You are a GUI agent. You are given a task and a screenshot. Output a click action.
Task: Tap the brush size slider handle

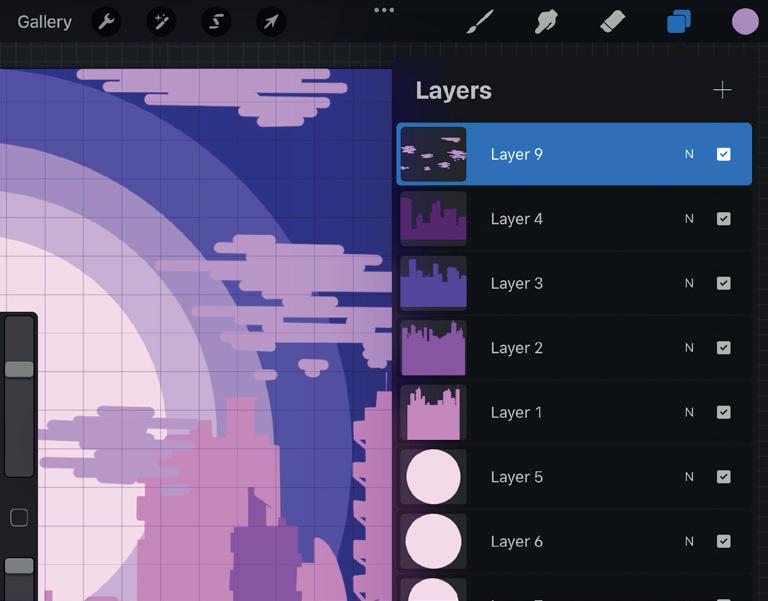click(19, 369)
